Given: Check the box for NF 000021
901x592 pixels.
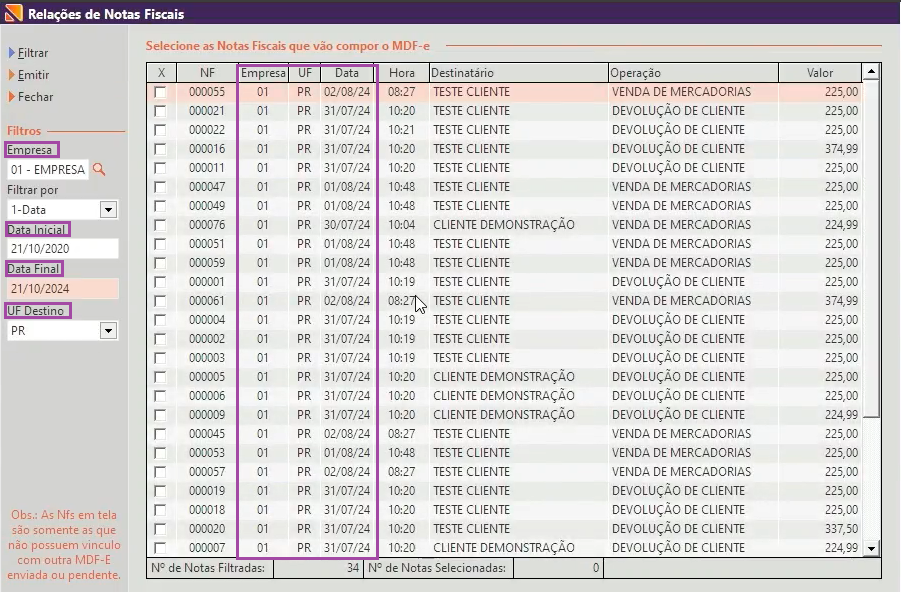Looking at the screenshot, I should click(160, 111).
